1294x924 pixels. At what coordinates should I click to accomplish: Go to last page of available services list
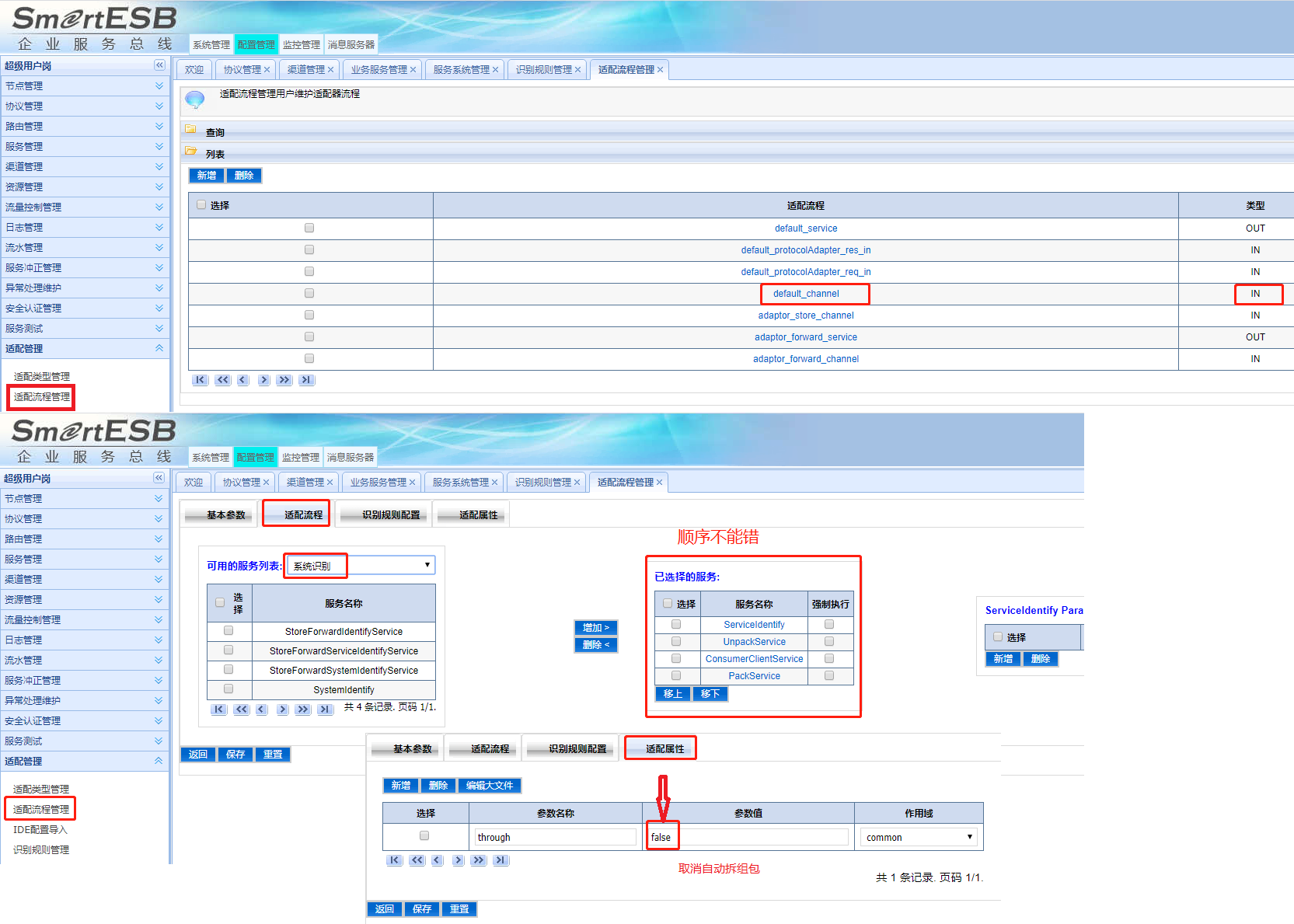(325, 710)
